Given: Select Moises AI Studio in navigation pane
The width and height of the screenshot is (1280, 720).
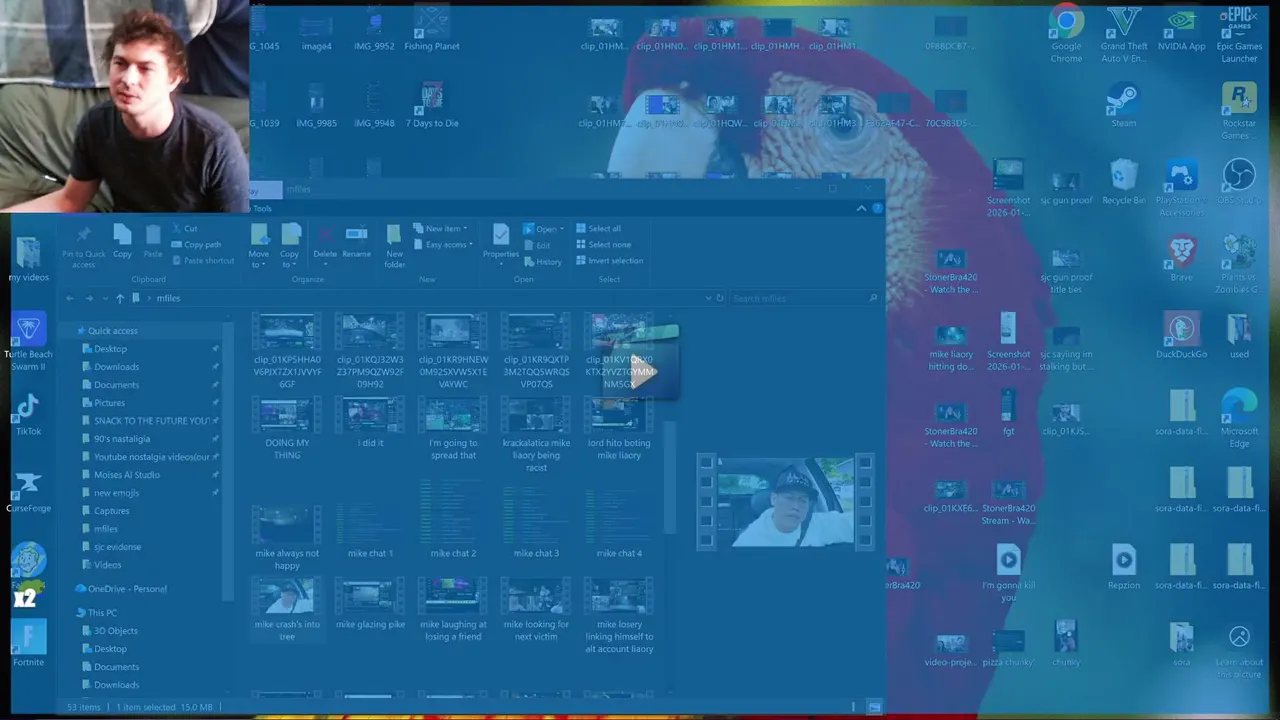Looking at the screenshot, I should pyautogui.click(x=127, y=475).
